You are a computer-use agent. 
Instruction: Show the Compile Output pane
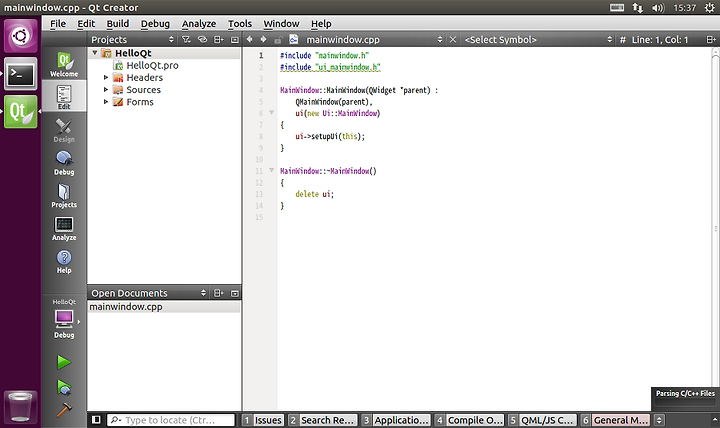469,420
